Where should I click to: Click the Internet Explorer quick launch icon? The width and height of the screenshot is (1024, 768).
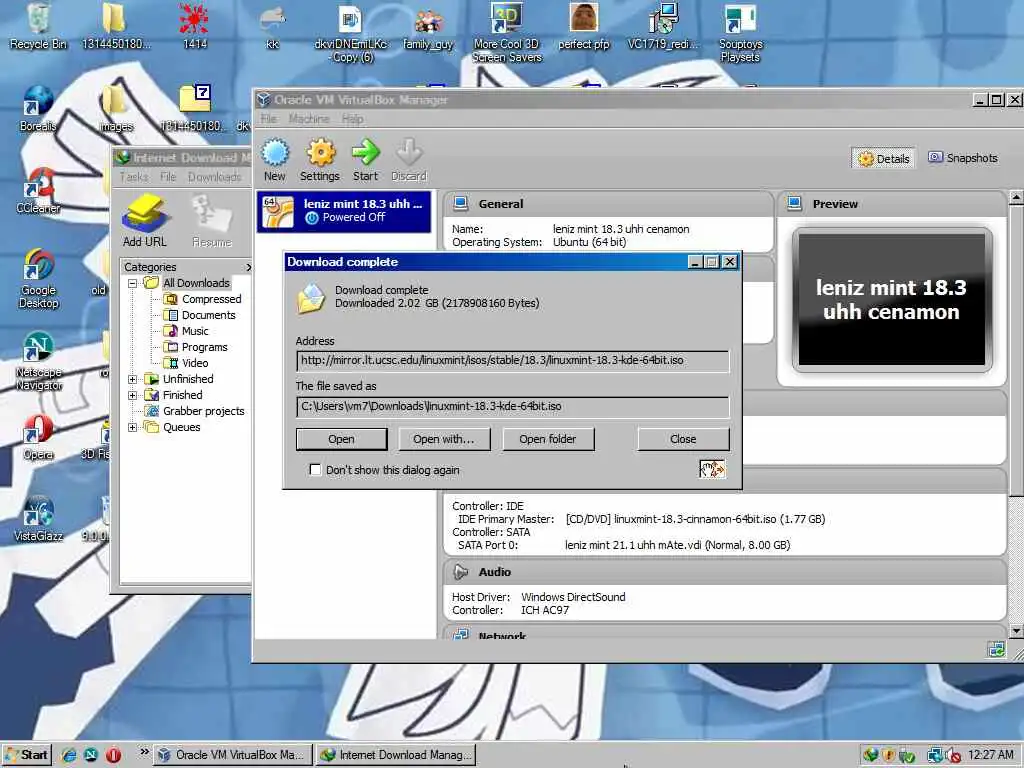click(69, 755)
